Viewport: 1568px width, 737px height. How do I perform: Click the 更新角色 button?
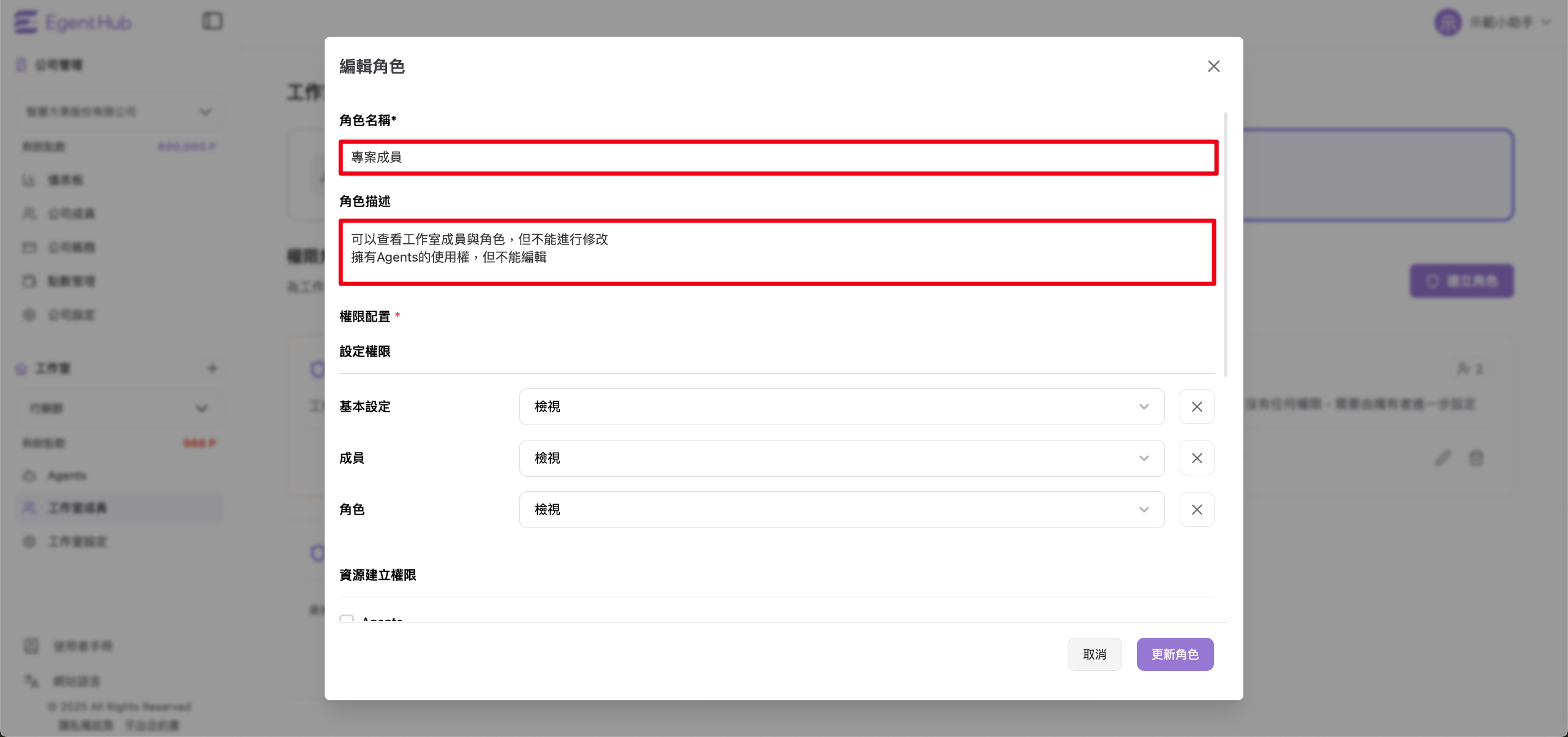(1174, 654)
